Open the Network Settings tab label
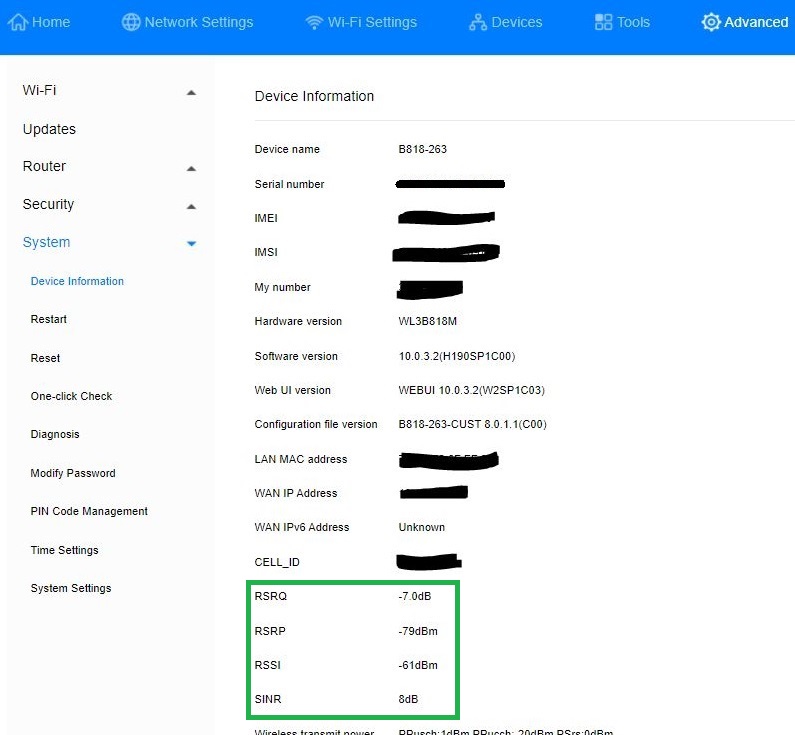 click(x=199, y=22)
